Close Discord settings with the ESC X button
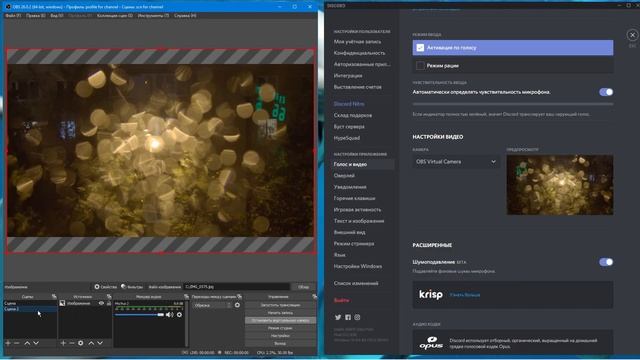 [632, 35]
